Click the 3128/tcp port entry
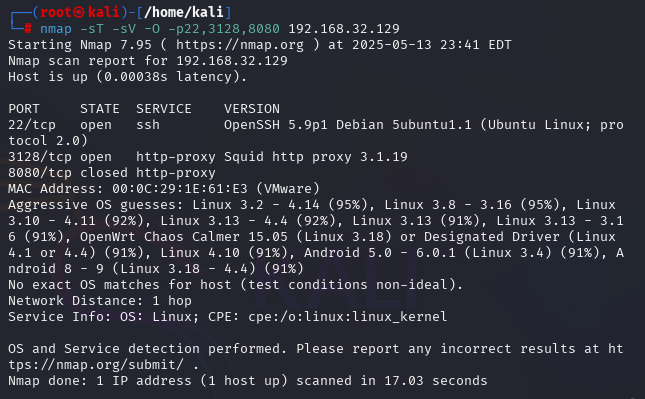This screenshot has width=645, height=399. point(40,157)
